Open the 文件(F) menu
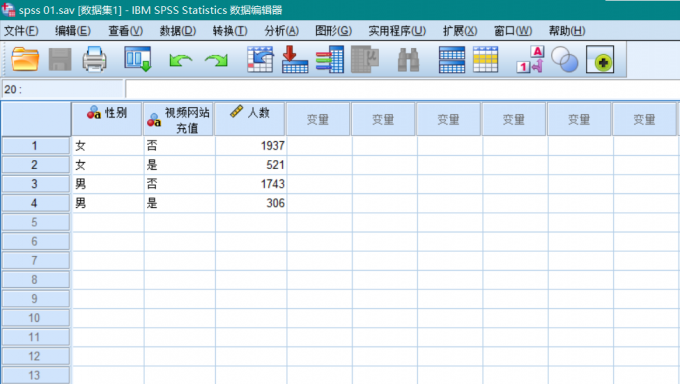This screenshot has height=384, width=680. (21, 31)
